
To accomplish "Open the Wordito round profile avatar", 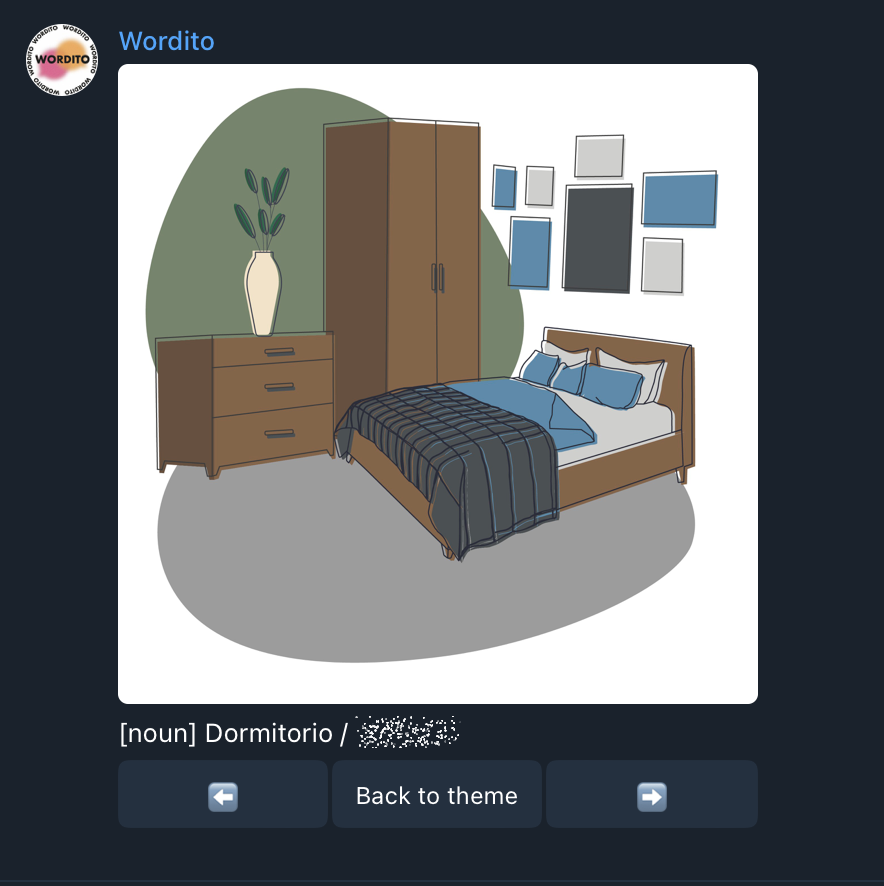I will pyautogui.click(x=62, y=59).
